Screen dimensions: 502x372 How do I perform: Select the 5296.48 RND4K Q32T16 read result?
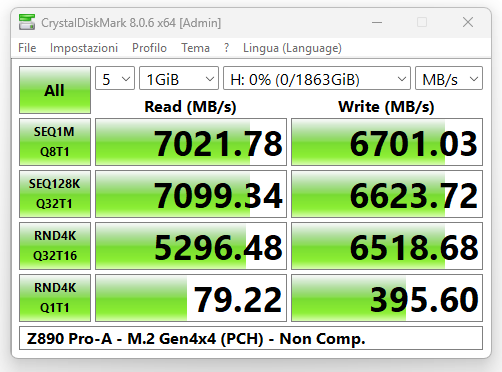pos(191,246)
